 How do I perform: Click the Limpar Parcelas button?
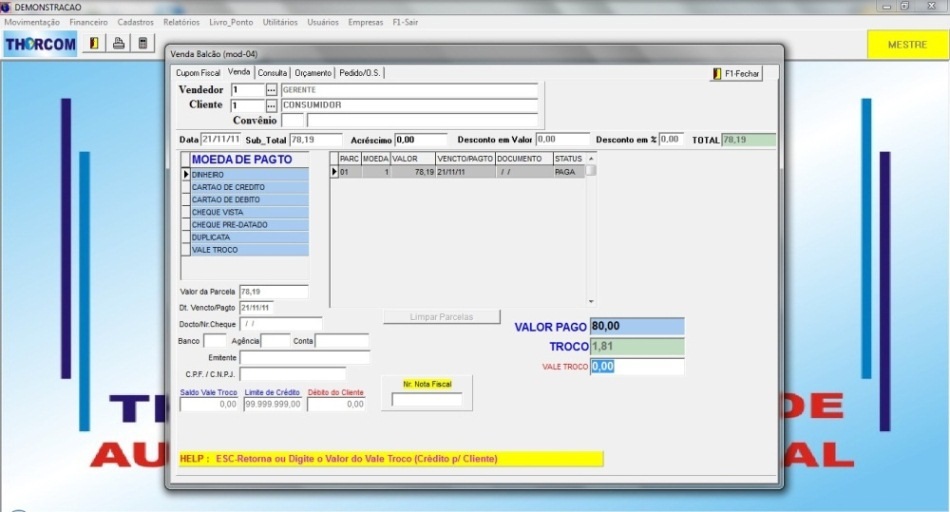[441, 317]
